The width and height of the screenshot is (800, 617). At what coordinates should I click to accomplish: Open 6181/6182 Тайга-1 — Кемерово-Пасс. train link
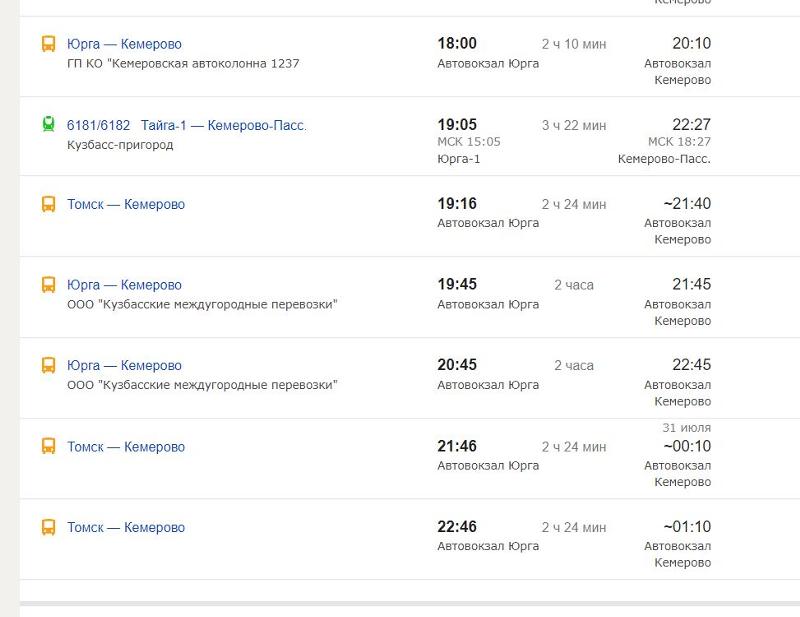coord(187,125)
